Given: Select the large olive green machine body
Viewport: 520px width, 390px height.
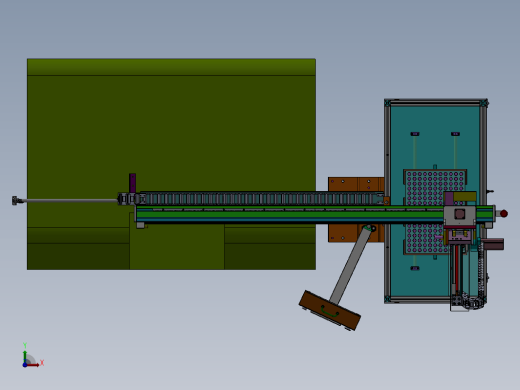Looking at the screenshot, I should [171, 164].
